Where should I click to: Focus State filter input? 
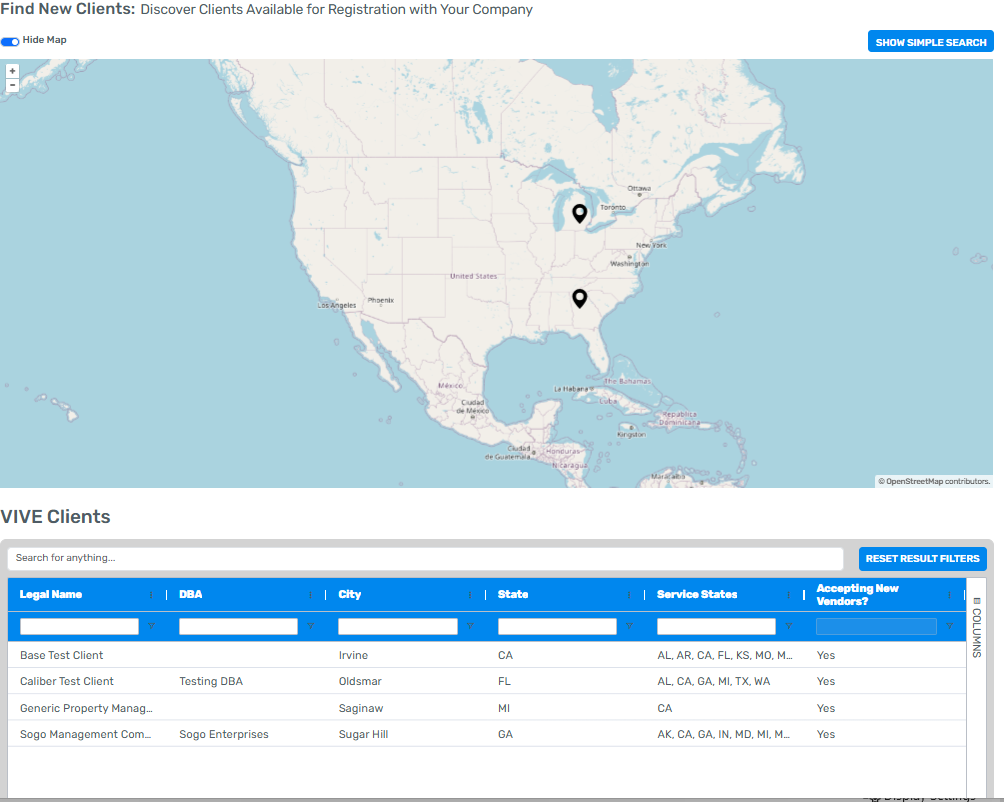(557, 626)
